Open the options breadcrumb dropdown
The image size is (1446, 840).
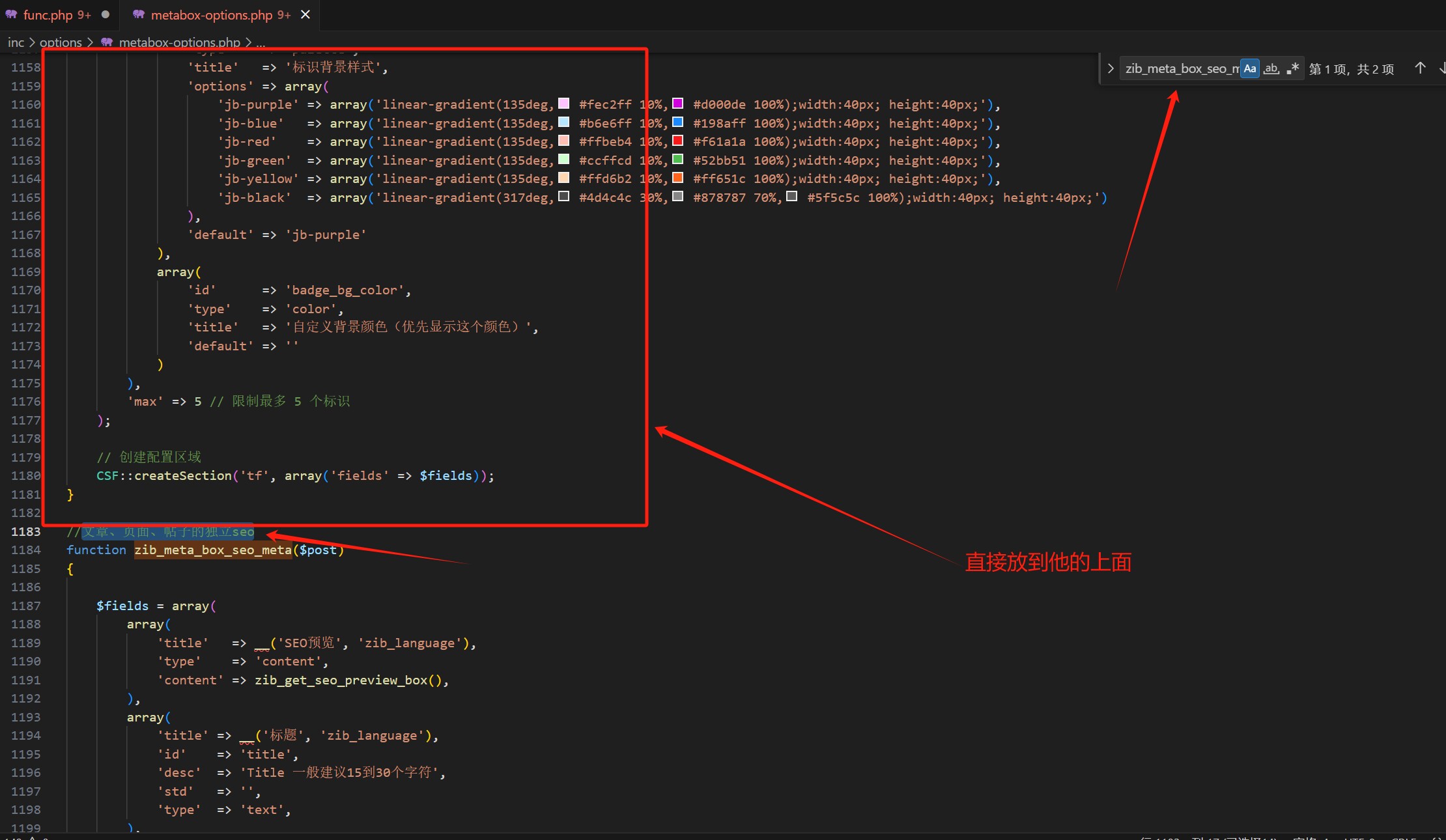tap(61, 42)
